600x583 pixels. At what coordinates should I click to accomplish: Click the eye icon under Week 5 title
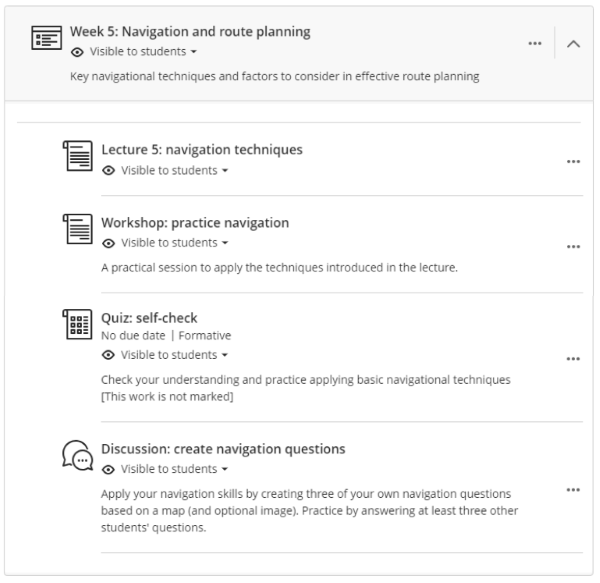click(x=77, y=51)
